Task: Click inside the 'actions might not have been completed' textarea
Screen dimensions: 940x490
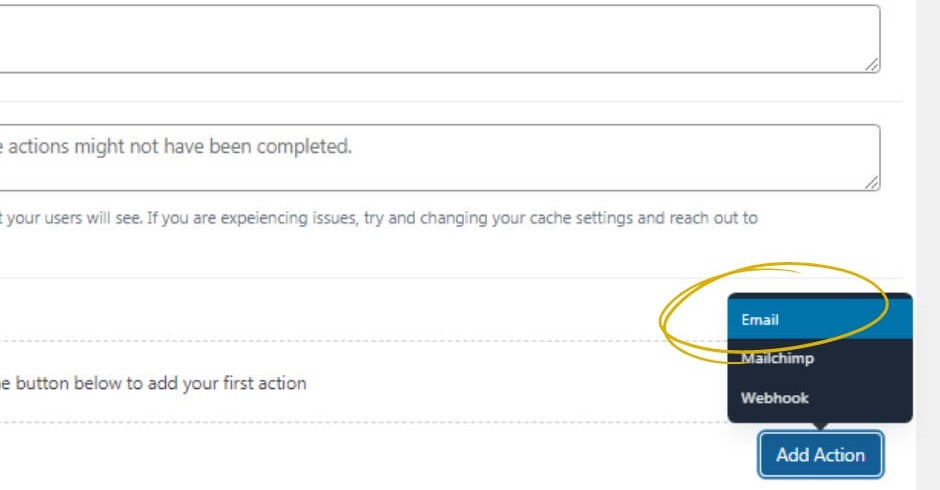Action: 439,158
